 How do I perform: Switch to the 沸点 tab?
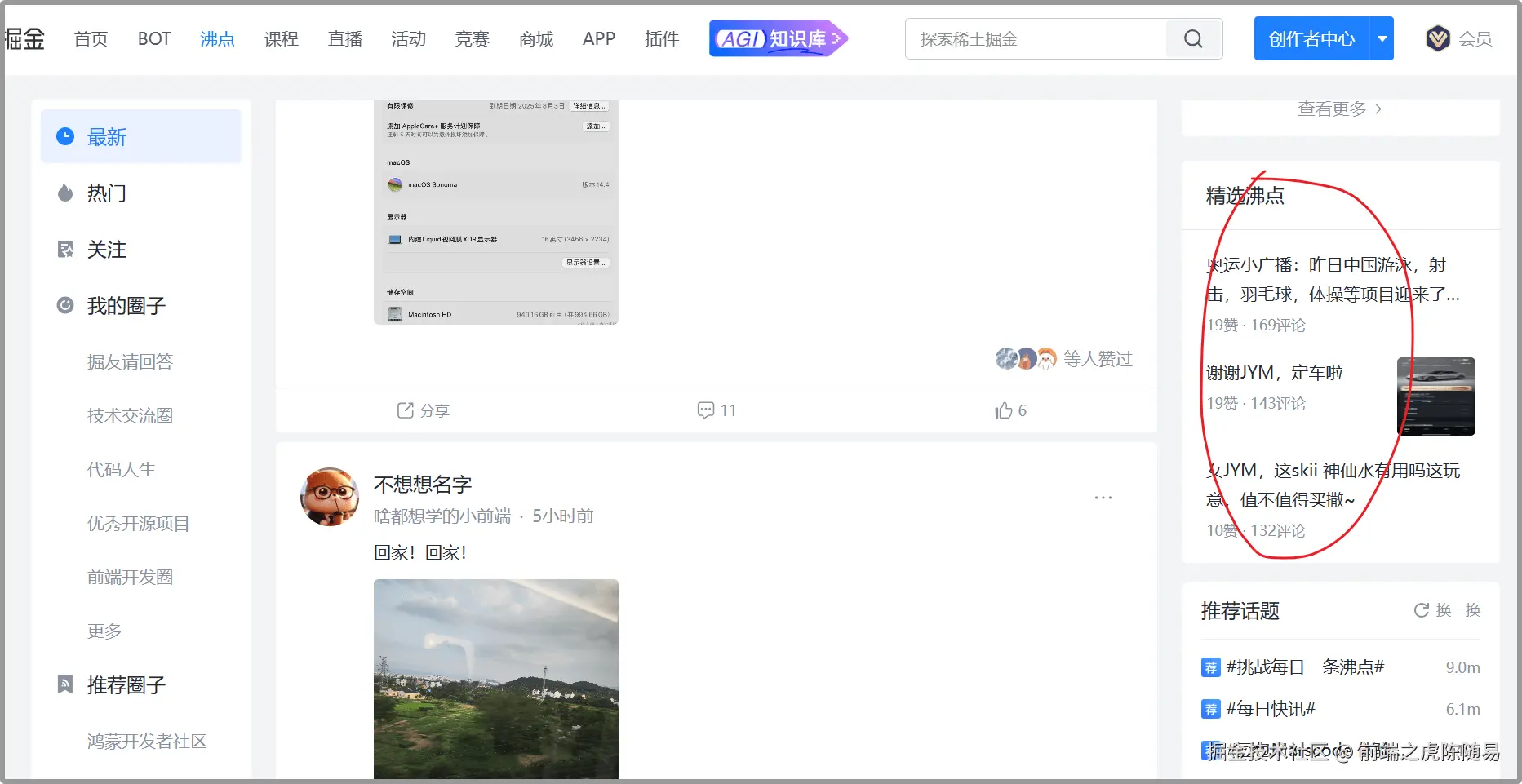[216, 38]
